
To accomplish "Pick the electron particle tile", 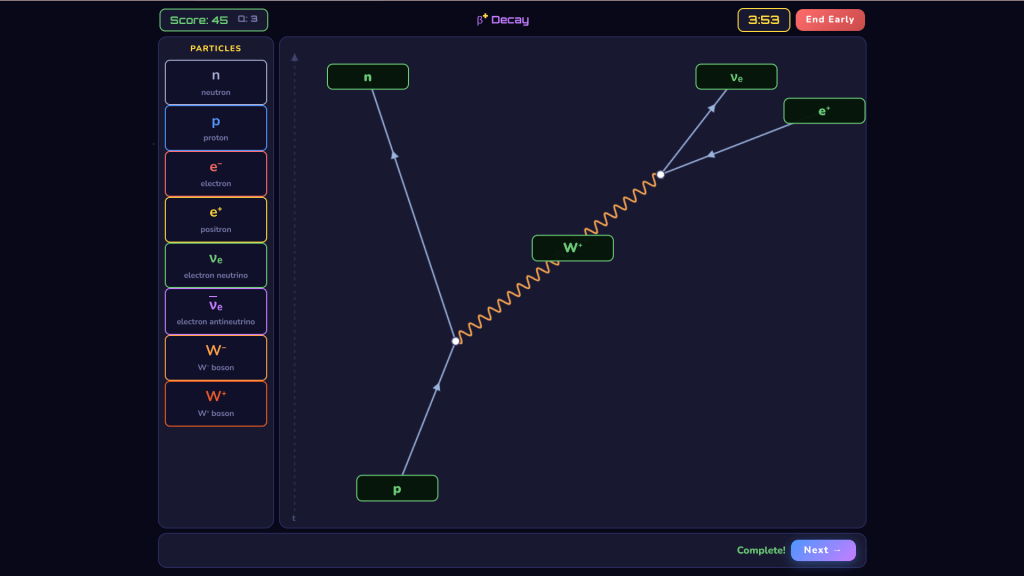I will pyautogui.click(x=216, y=174).
